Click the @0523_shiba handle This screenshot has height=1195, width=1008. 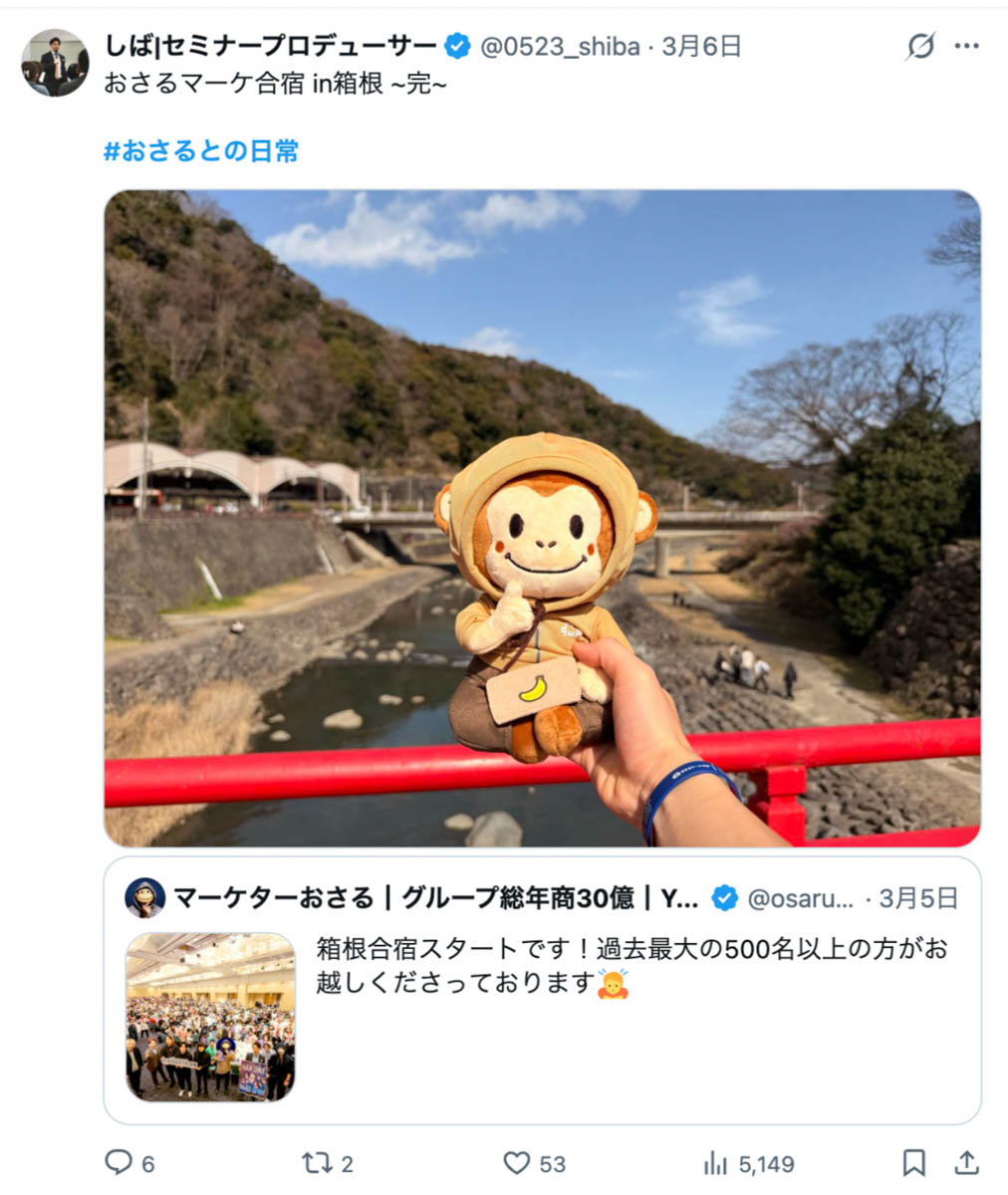coord(561,46)
